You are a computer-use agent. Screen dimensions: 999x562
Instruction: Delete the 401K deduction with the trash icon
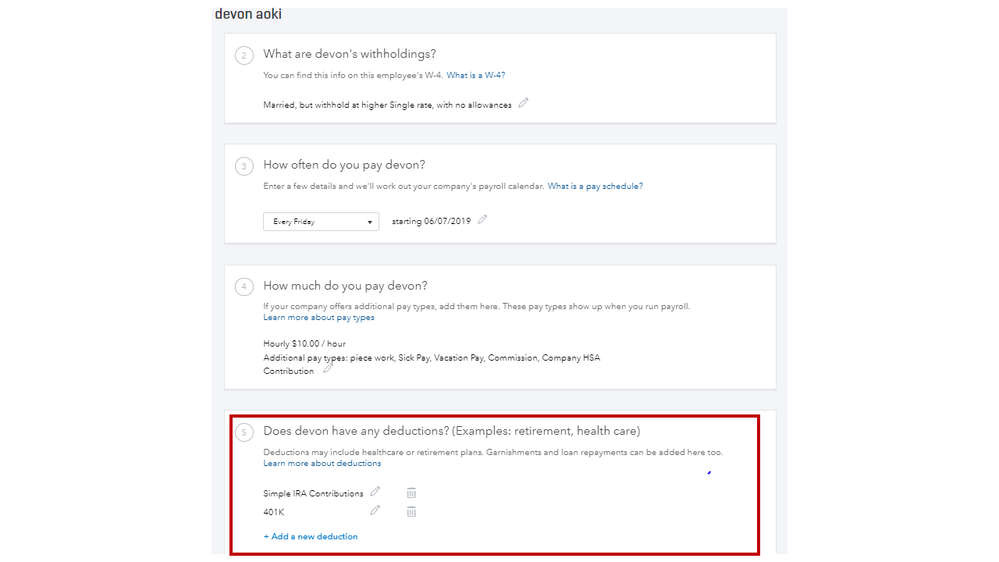coord(411,512)
